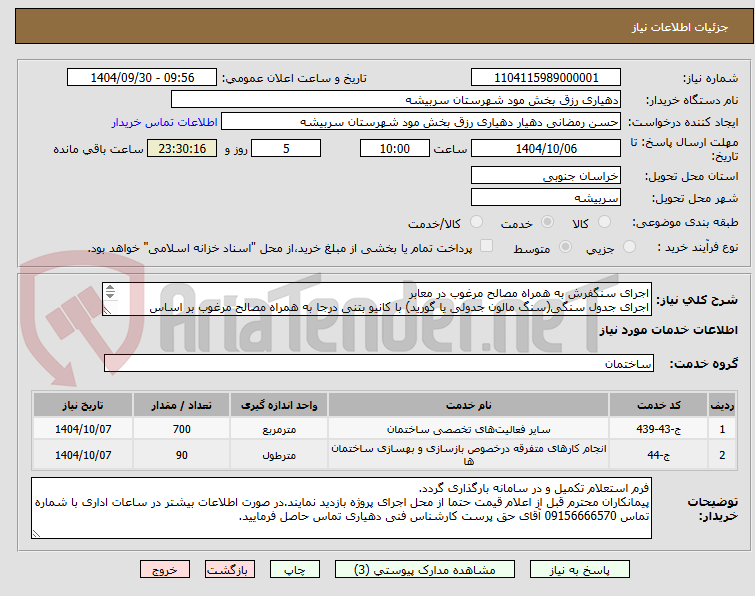Click the بازگشت back button
Viewport: 755px width, 596px height.
coord(230,569)
